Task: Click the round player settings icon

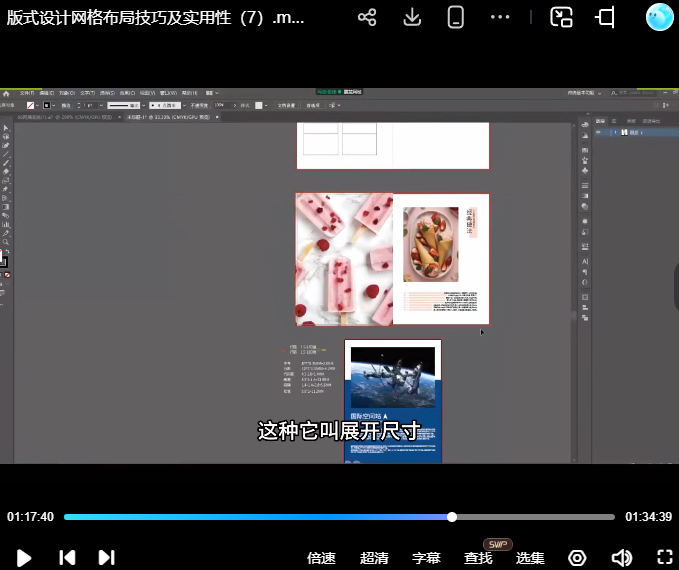Action: point(577,557)
